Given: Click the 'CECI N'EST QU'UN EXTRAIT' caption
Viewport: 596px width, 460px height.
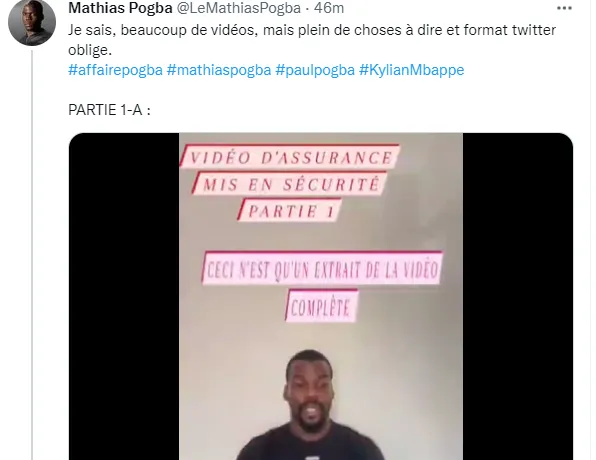Looking at the screenshot, I should (x=322, y=268).
